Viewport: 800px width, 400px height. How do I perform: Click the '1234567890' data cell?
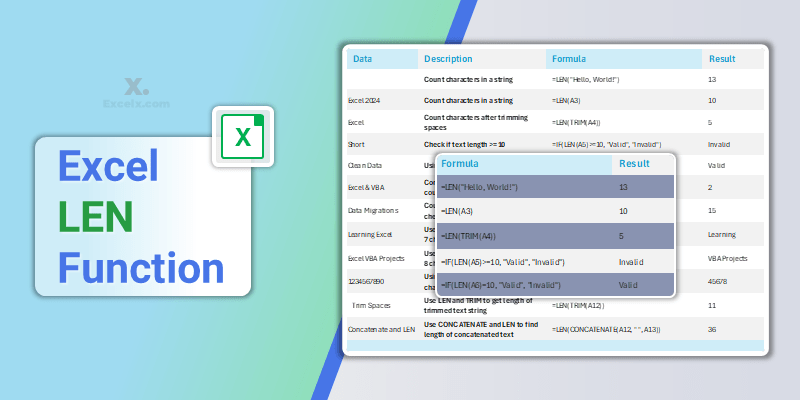pyautogui.click(x=366, y=282)
